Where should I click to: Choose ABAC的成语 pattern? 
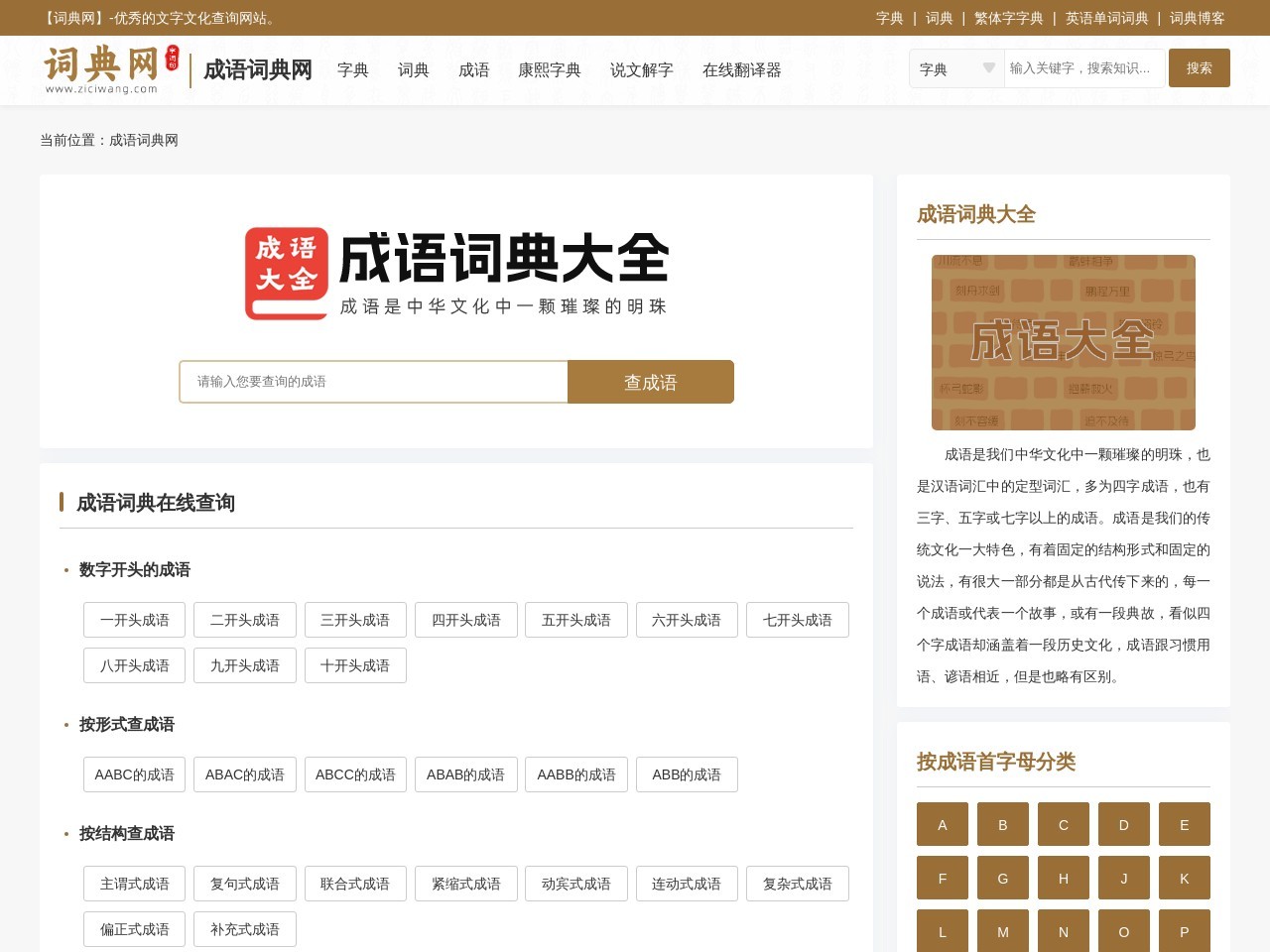(245, 774)
